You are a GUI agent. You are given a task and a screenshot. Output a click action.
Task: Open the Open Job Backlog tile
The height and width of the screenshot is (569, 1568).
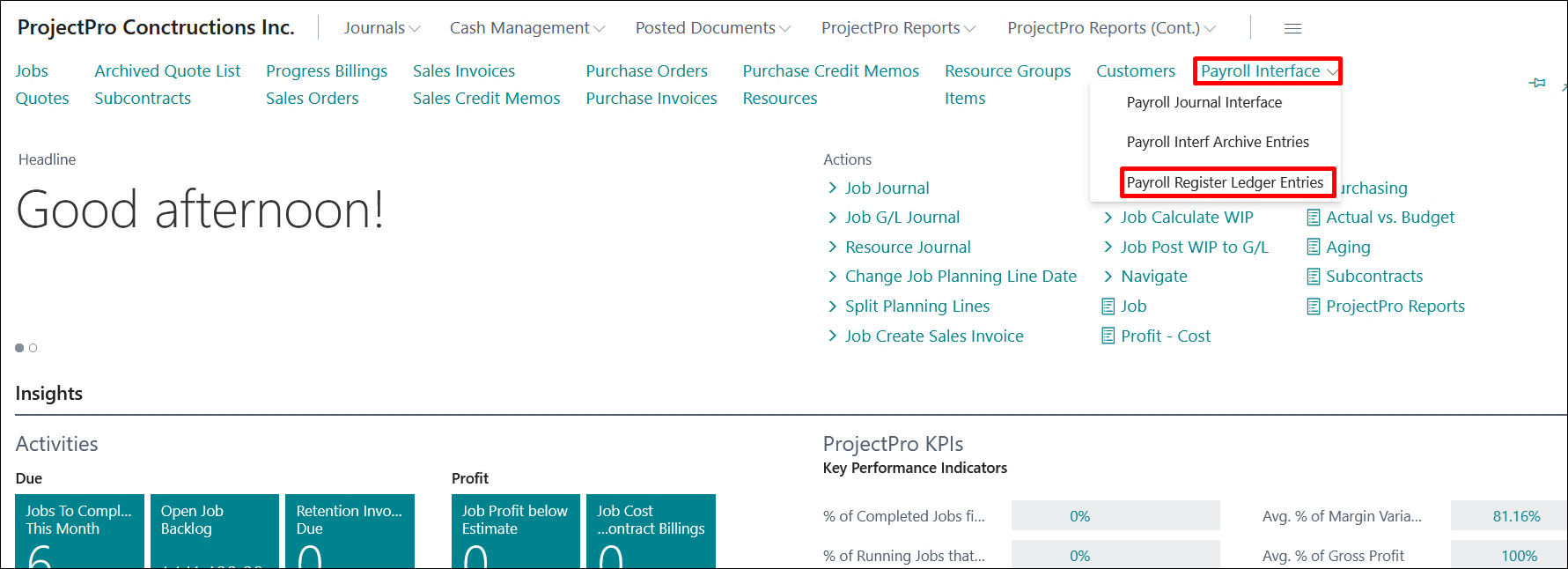click(214, 530)
